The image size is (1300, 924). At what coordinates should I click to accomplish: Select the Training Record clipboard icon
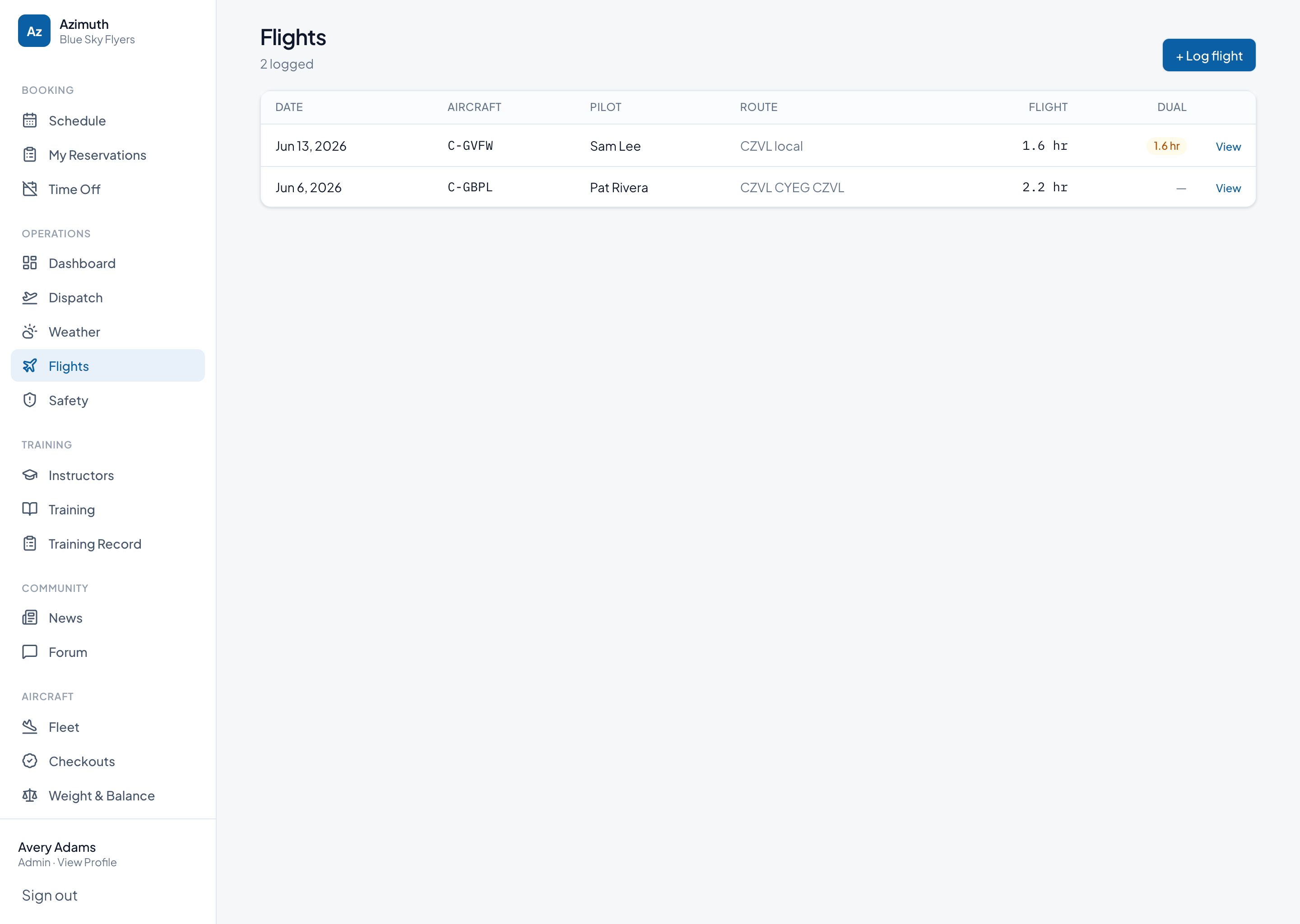pos(30,543)
